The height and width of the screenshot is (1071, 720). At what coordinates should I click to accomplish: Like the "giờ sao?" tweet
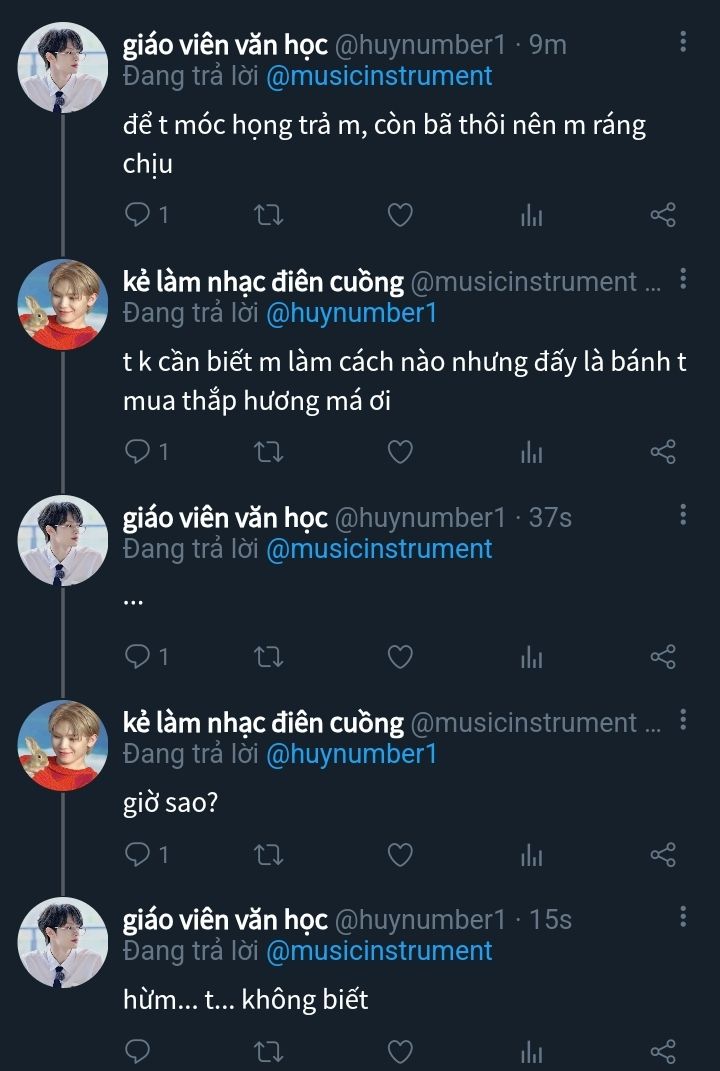(x=400, y=855)
